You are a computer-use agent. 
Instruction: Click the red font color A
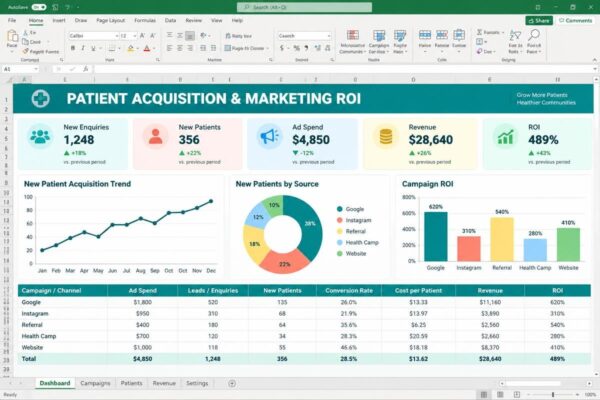147,48
